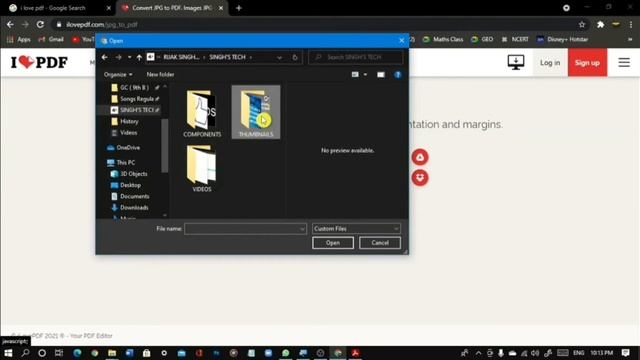The width and height of the screenshot is (640, 360).
Task: Open dialog help icon
Action: [x=398, y=75]
